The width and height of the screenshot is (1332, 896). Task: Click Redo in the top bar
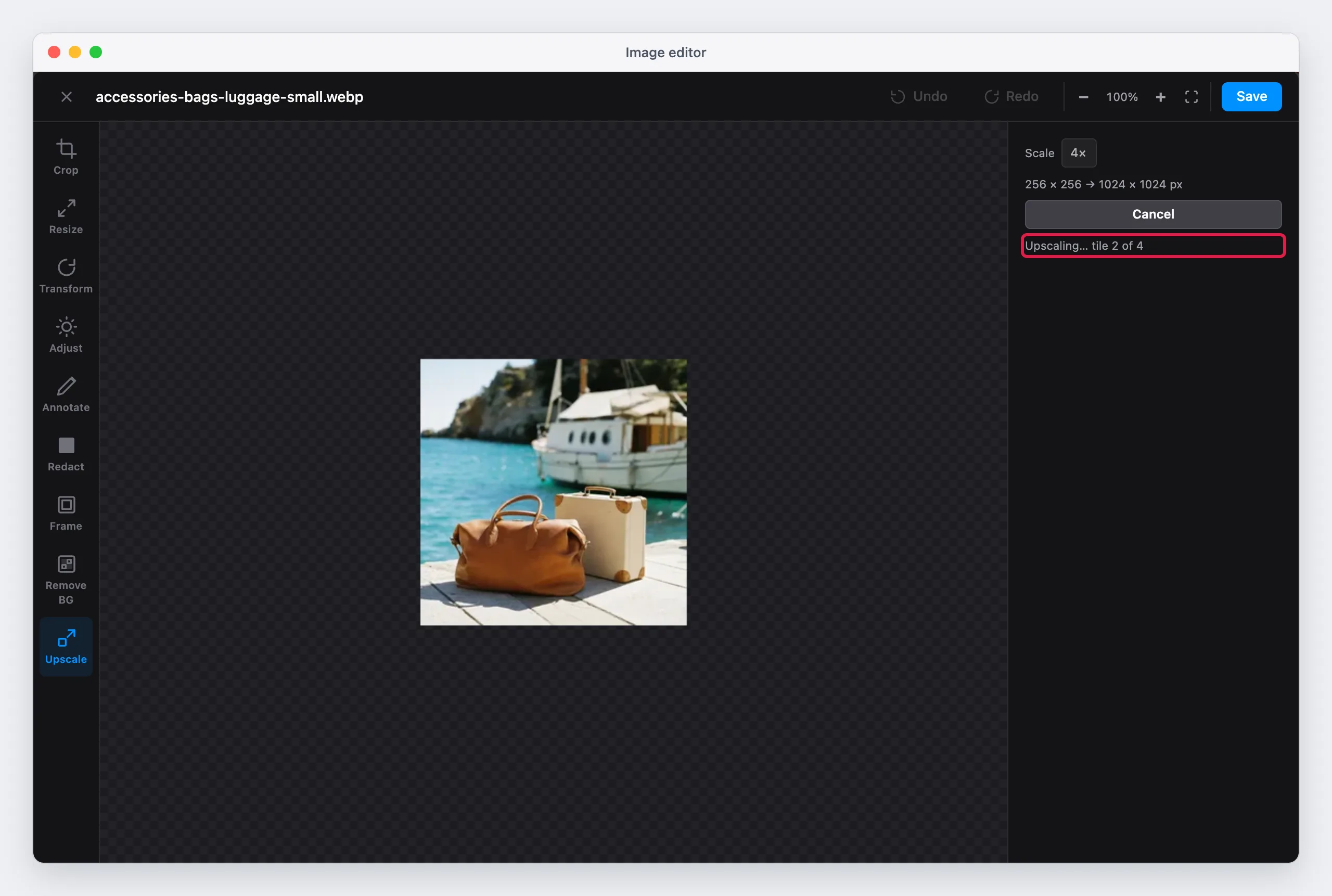[1011, 97]
